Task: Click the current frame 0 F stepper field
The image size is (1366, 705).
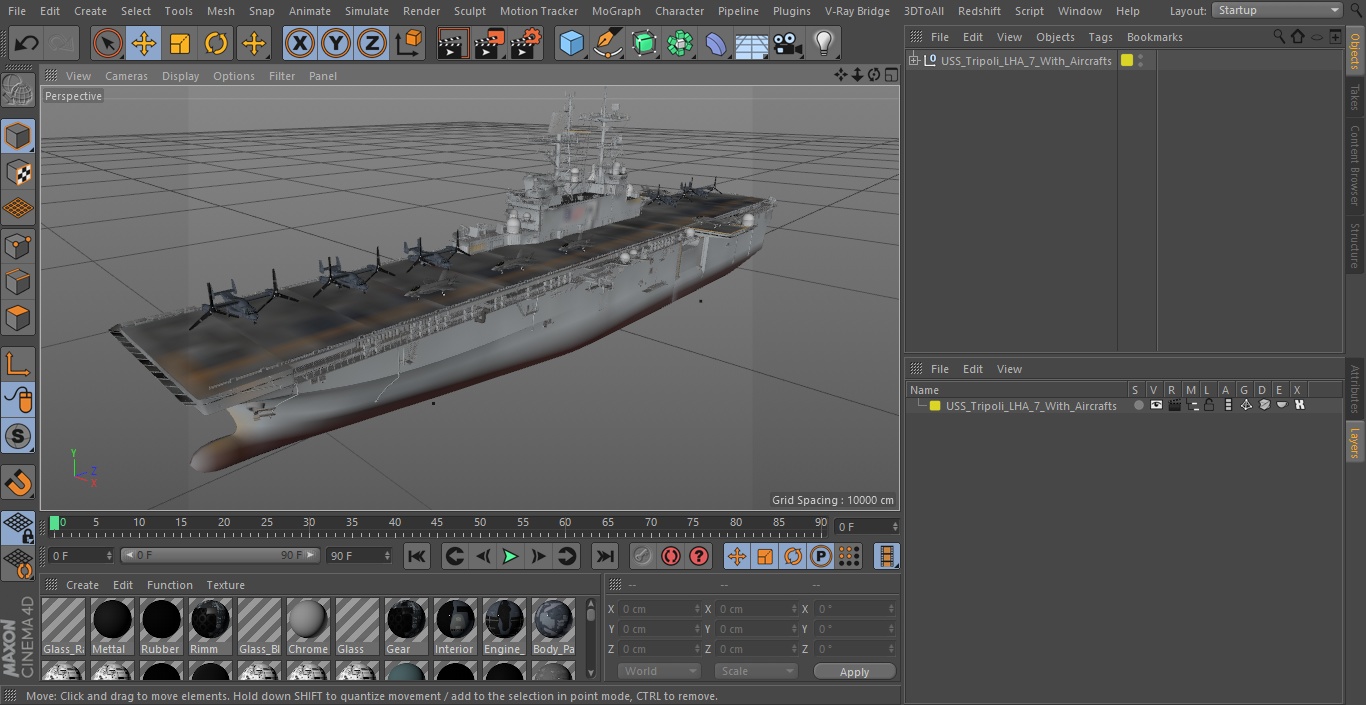Action: (x=867, y=526)
